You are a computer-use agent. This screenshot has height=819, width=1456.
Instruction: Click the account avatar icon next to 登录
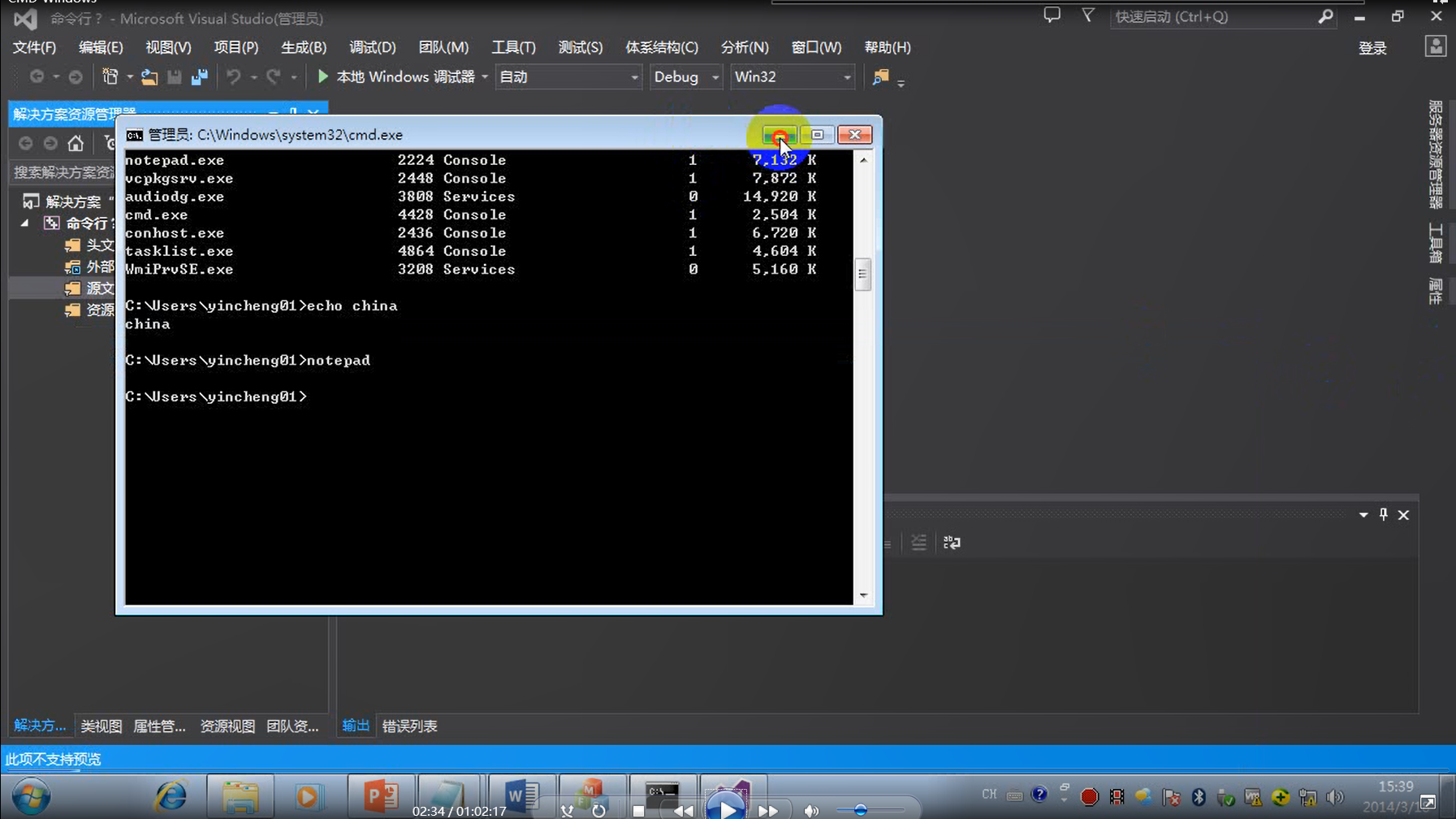point(1436,46)
